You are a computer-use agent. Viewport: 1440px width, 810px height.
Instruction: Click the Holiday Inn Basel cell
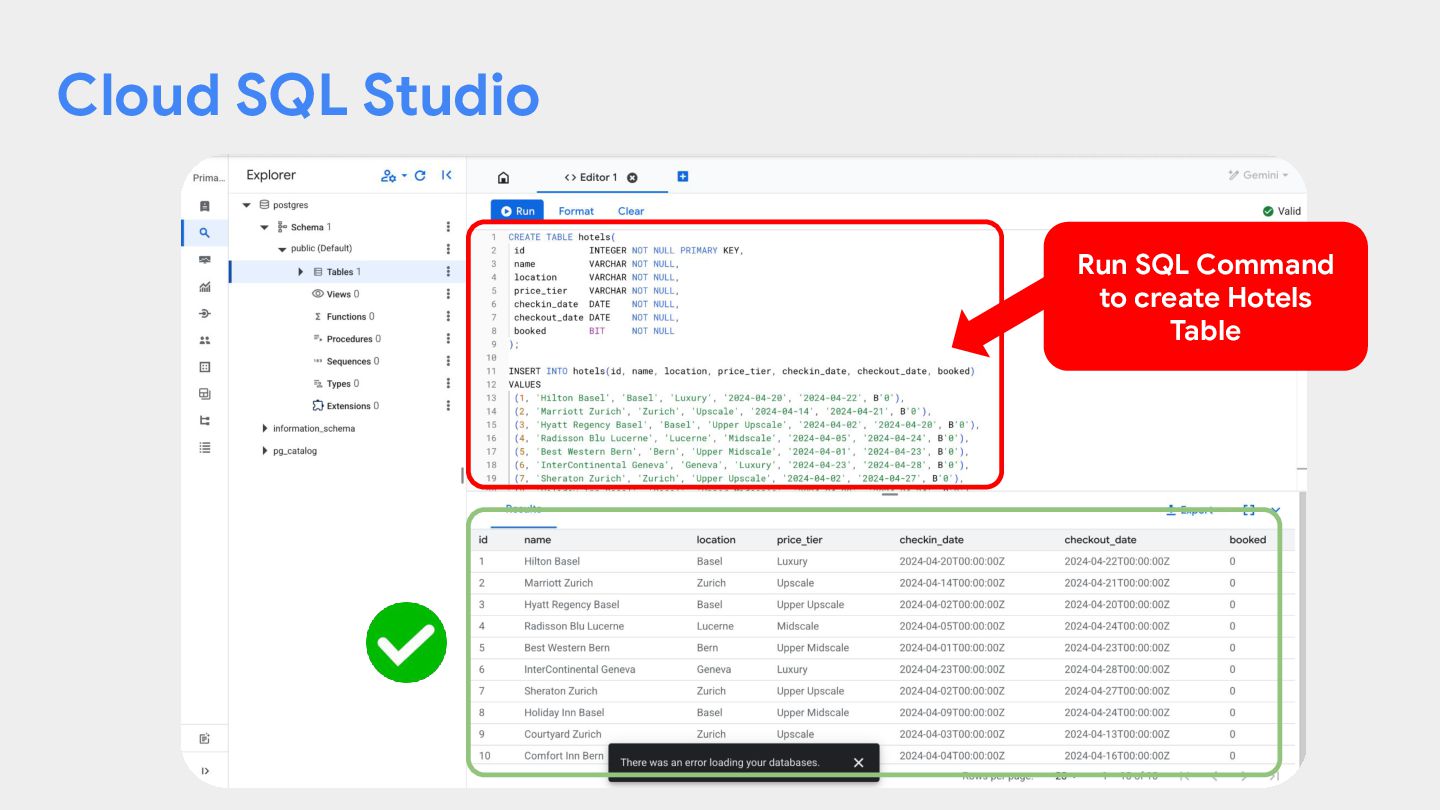coord(564,713)
